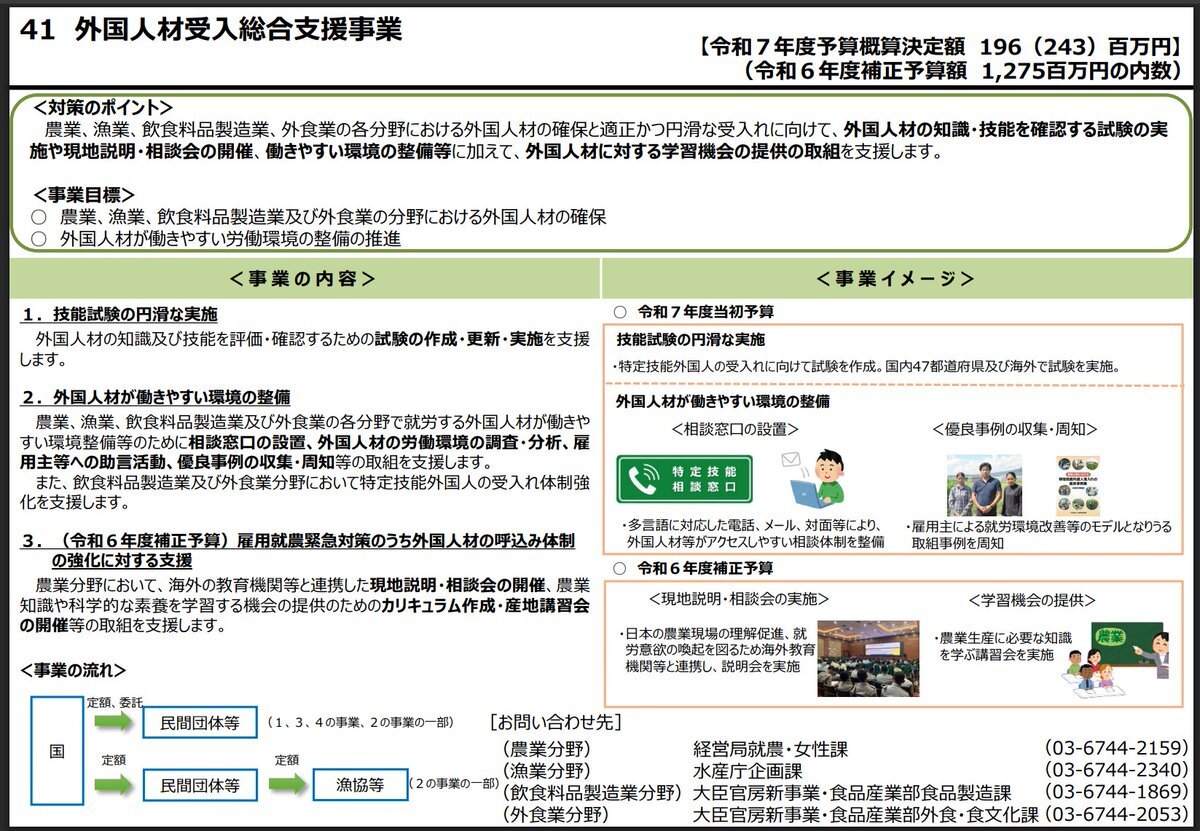Open the poster thumbnail under 優良事例の収集・周知
Image resolution: width=1200 pixels, height=831 pixels.
point(1078,485)
